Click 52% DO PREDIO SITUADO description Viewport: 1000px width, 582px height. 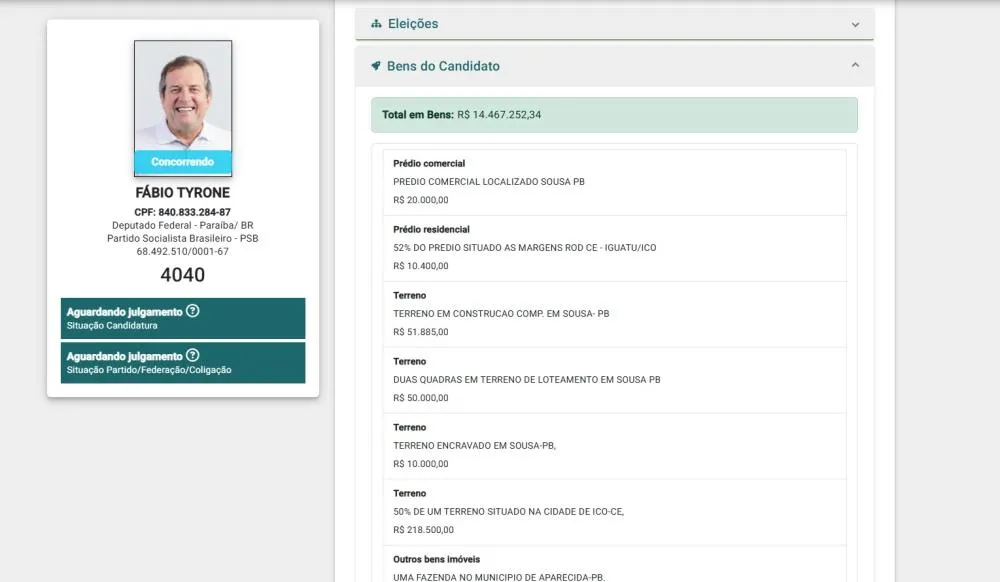tap(525, 248)
